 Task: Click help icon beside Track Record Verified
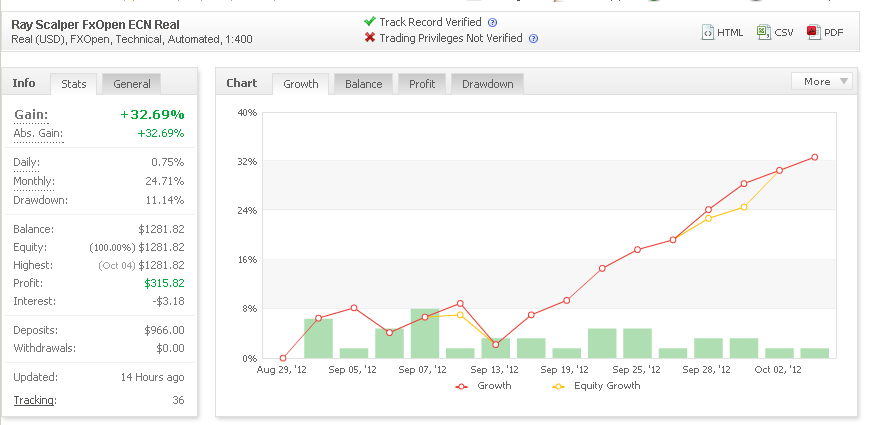point(492,23)
